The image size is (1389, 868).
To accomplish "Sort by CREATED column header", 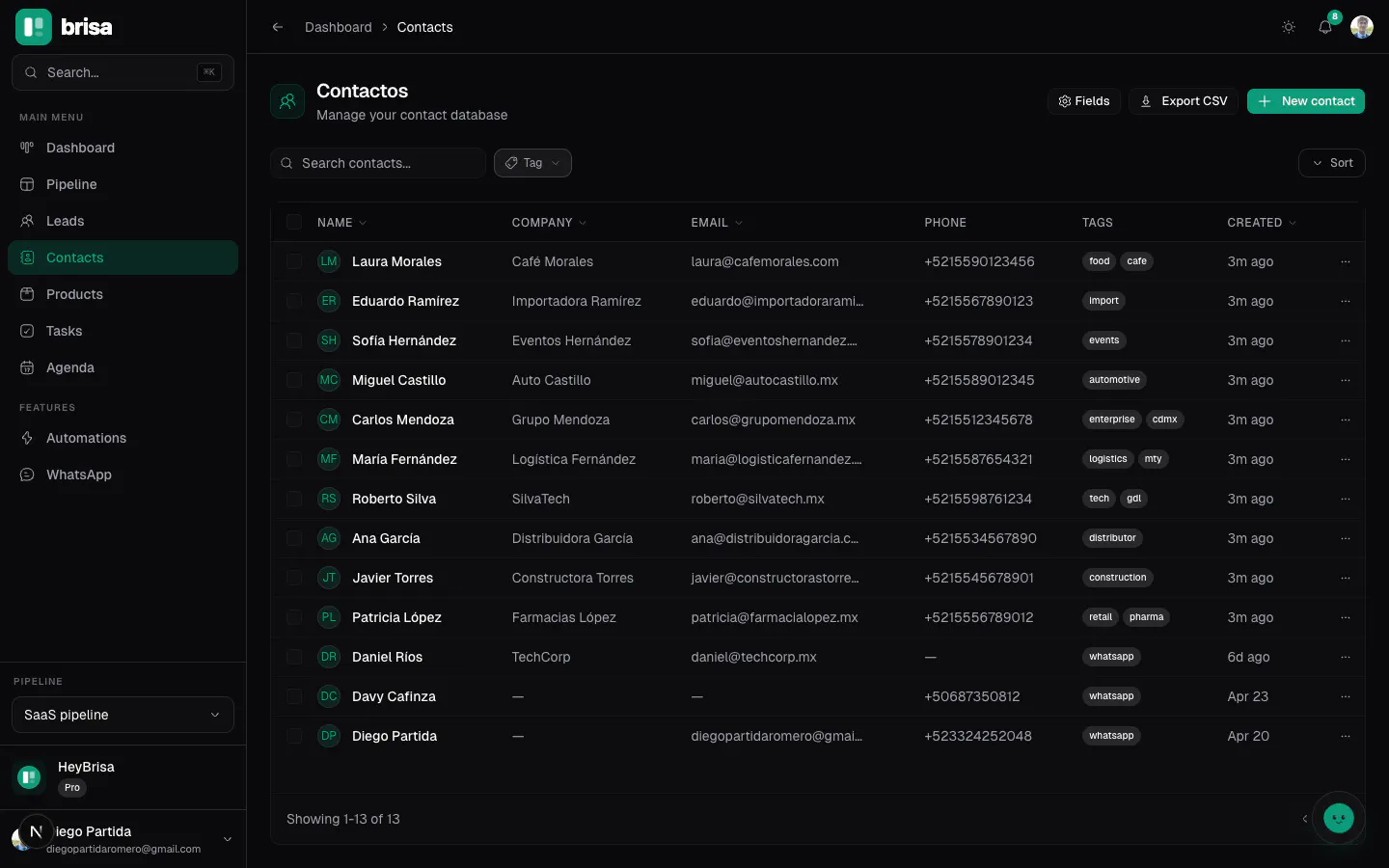I will (1262, 223).
